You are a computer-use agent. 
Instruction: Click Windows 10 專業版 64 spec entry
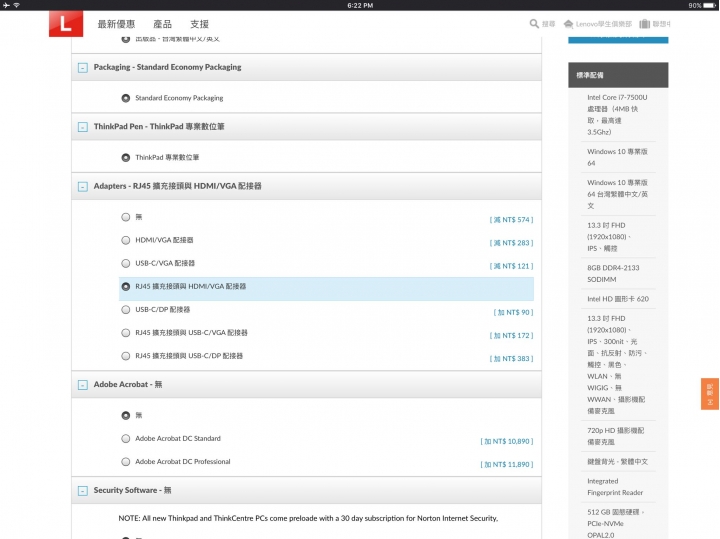click(617, 157)
